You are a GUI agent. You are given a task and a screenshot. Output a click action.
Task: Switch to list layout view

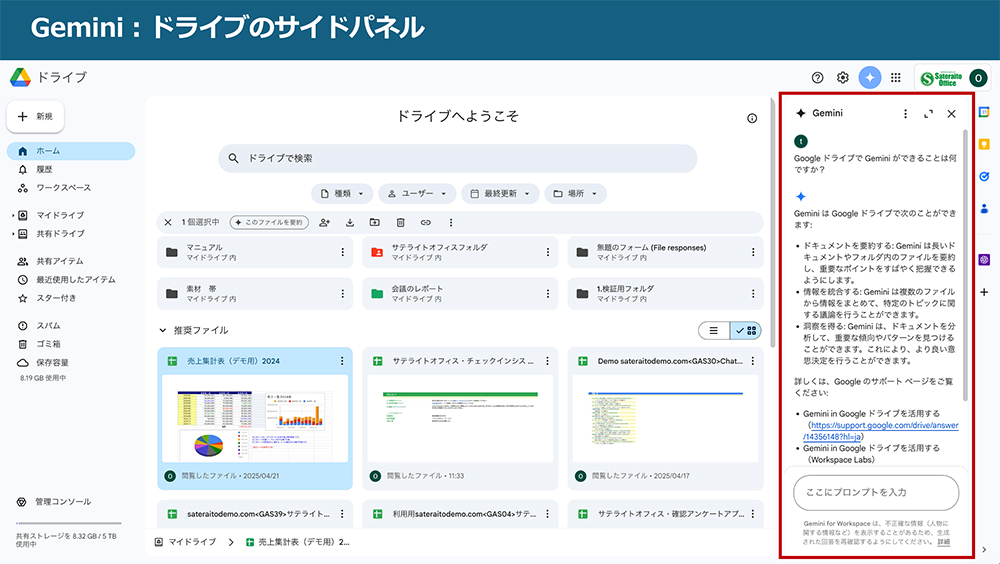(x=714, y=330)
